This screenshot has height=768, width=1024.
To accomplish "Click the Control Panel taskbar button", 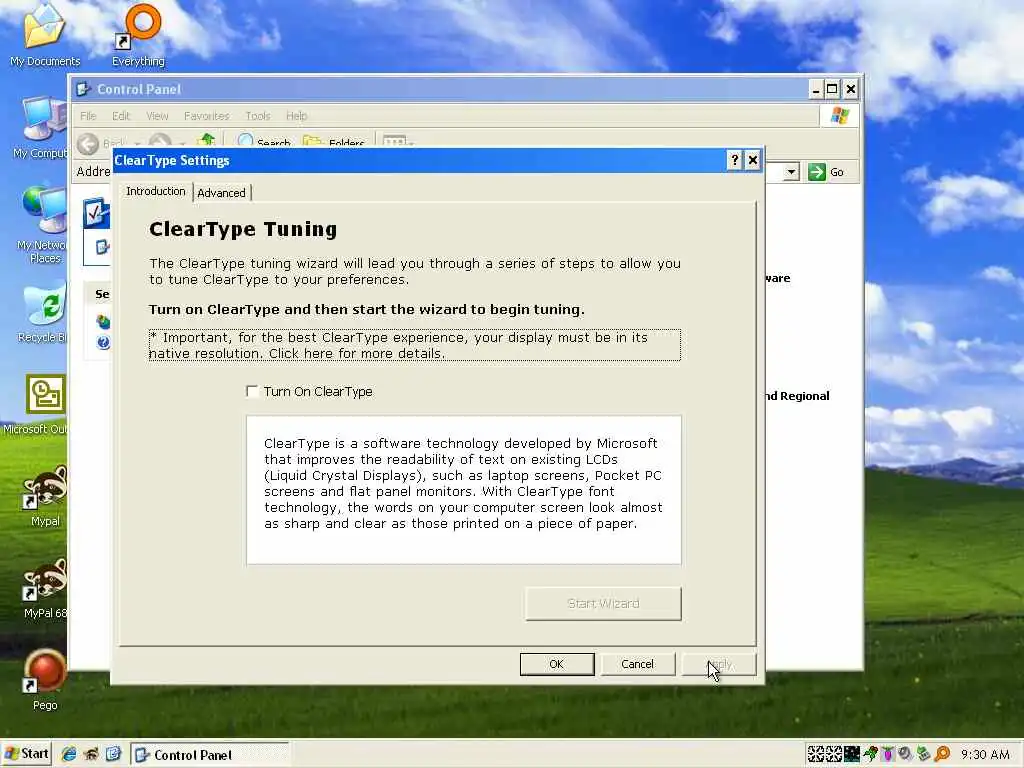I will tap(210, 755).
